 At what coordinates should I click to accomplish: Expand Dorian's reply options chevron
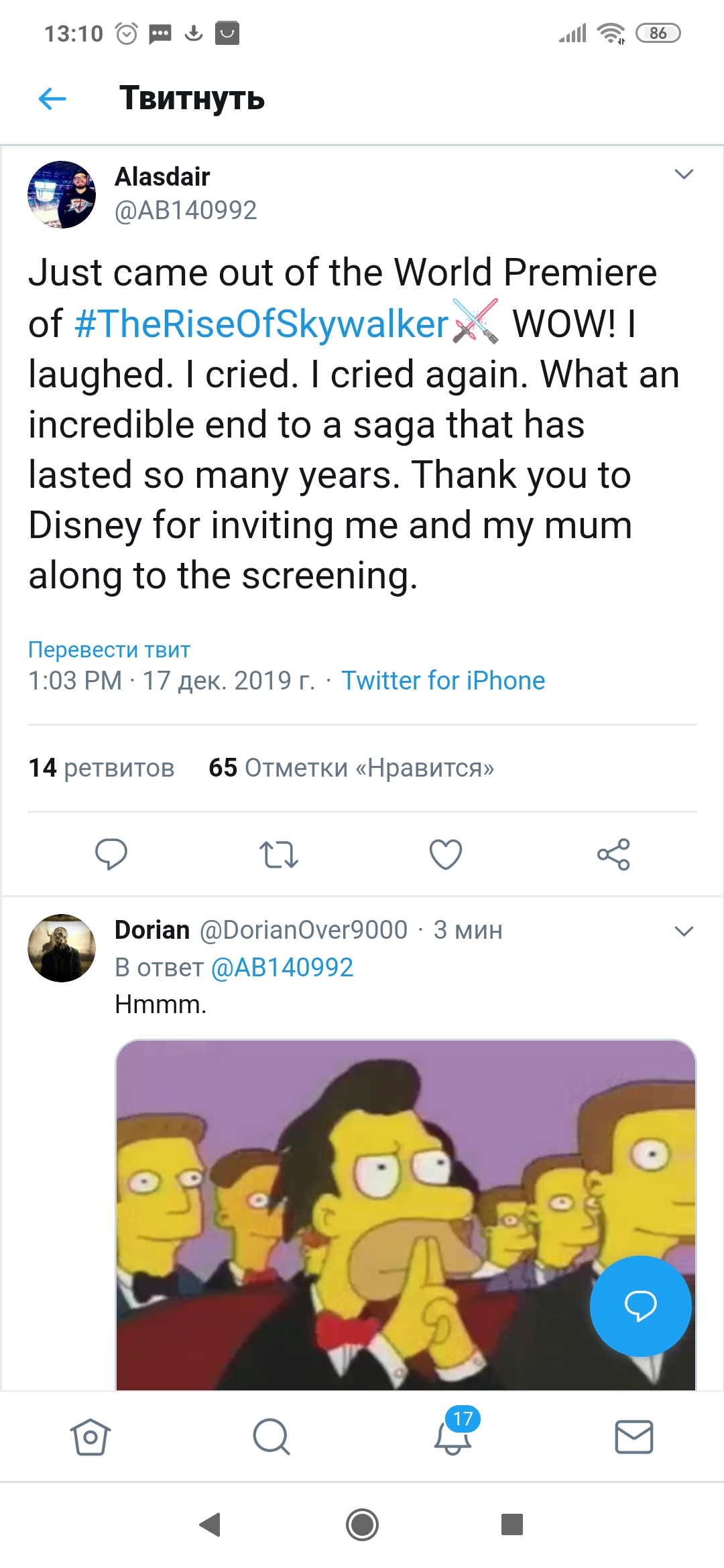pyautogui.click(x=683, y=931)
